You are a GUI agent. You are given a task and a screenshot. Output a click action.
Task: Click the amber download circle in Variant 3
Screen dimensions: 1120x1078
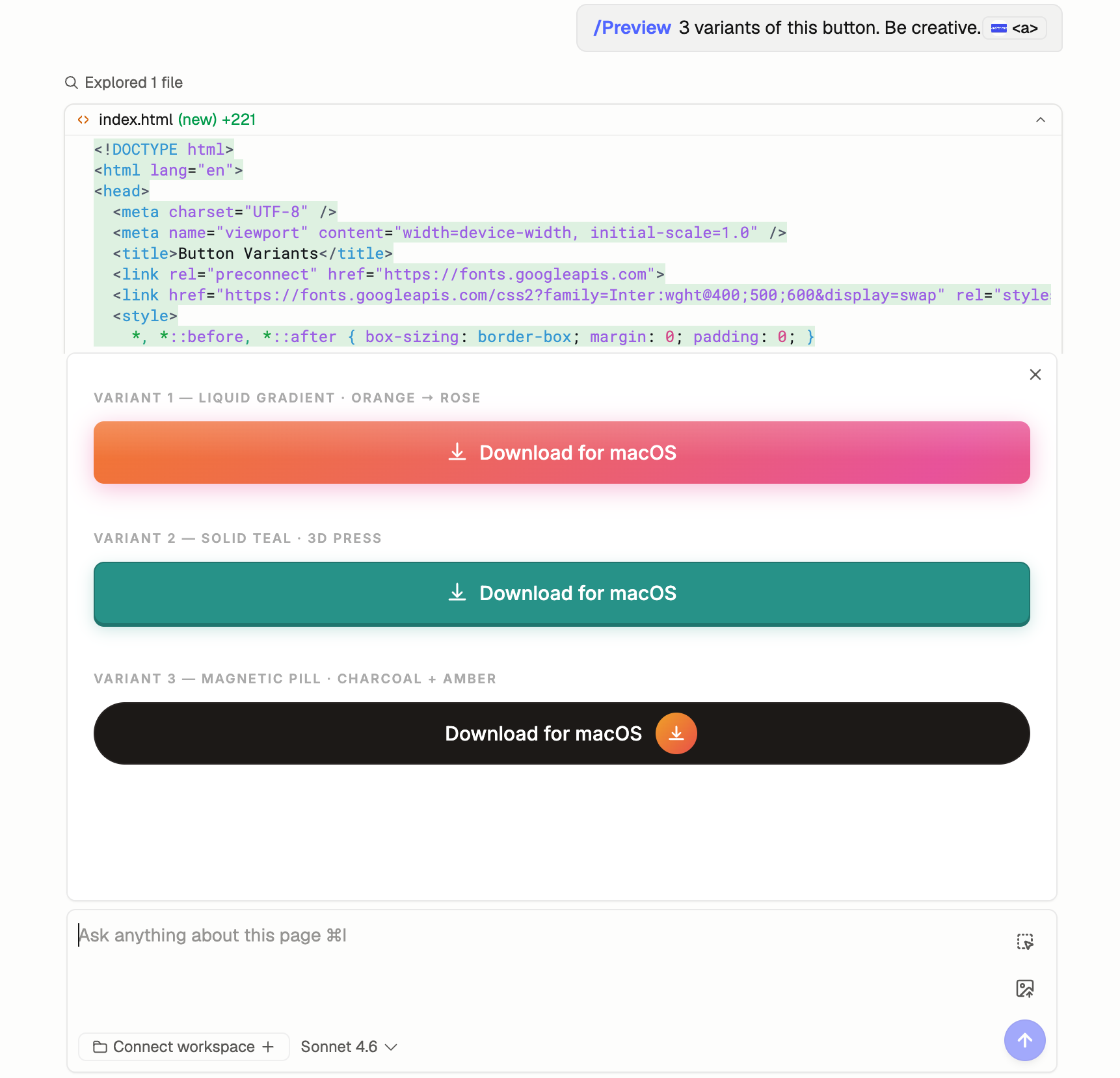tap(676, 733)
